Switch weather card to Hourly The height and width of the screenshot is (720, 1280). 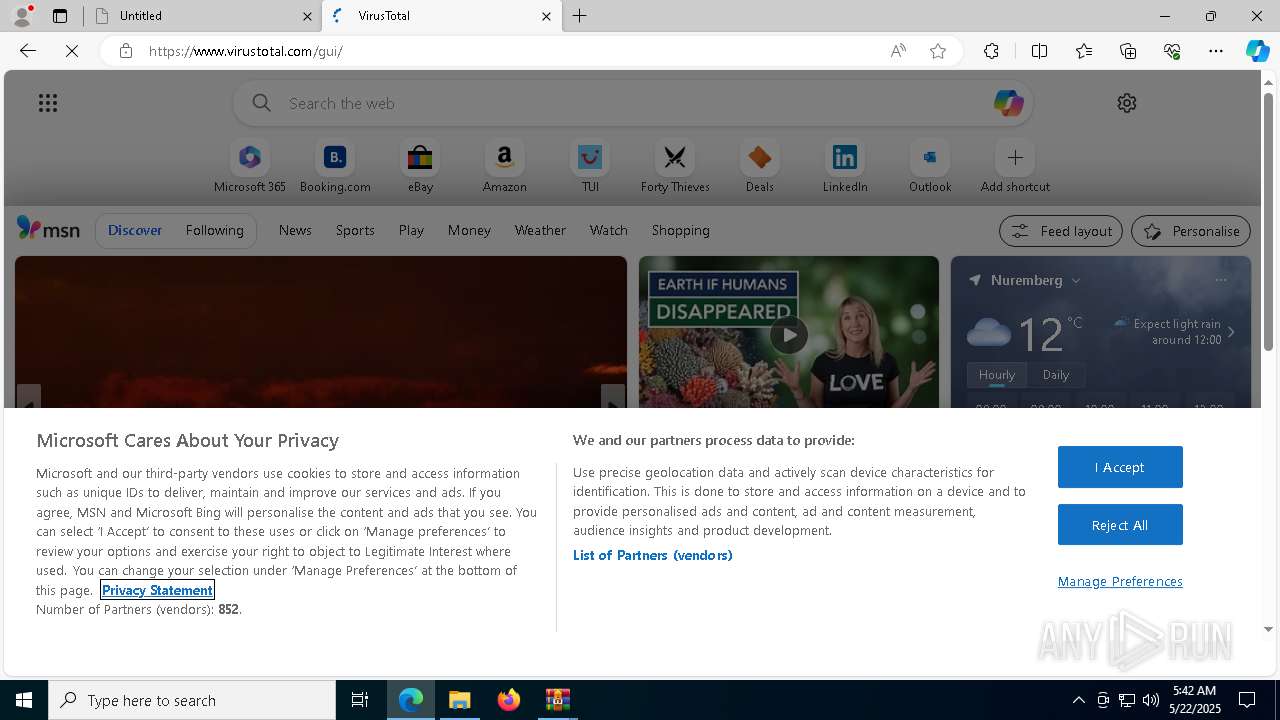click(997, 375)
